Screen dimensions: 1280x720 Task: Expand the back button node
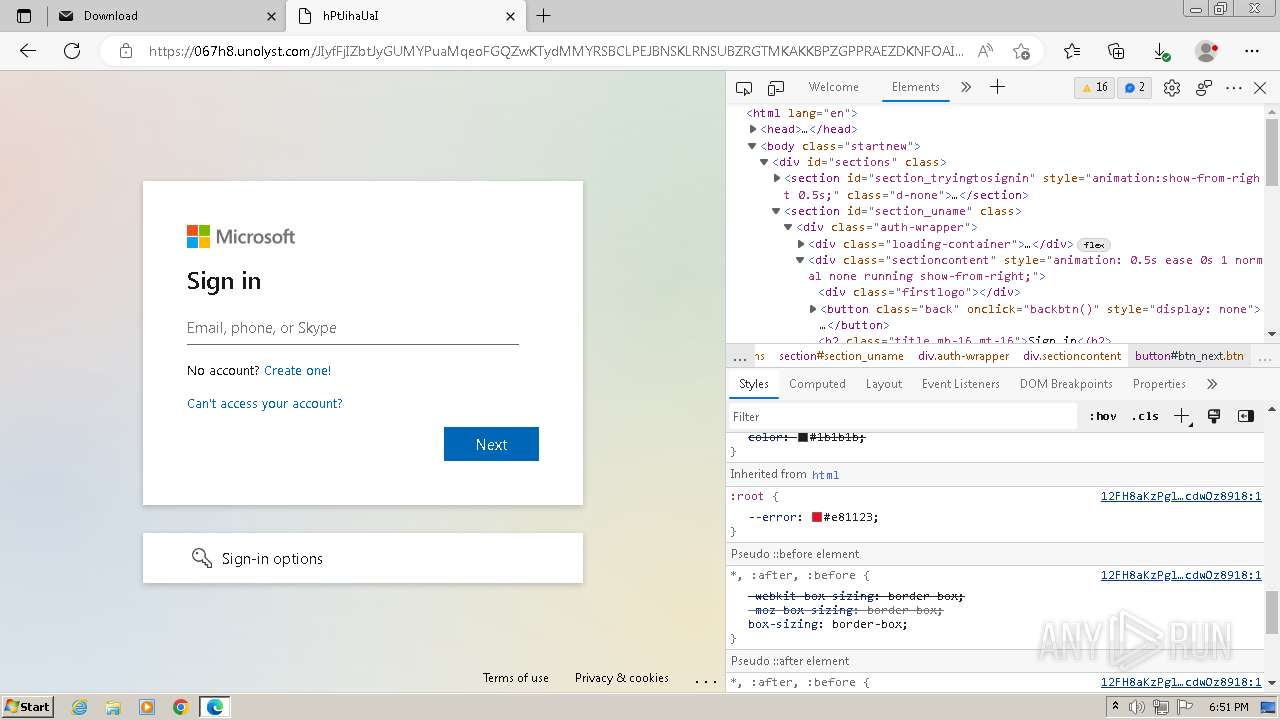(x=813, y=309)
